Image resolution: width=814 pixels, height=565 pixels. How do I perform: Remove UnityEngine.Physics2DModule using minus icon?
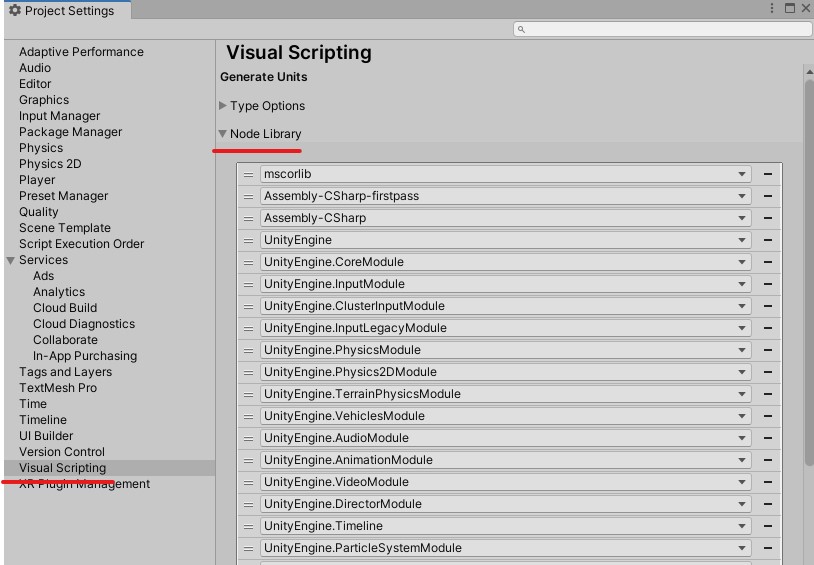point(767,372)
